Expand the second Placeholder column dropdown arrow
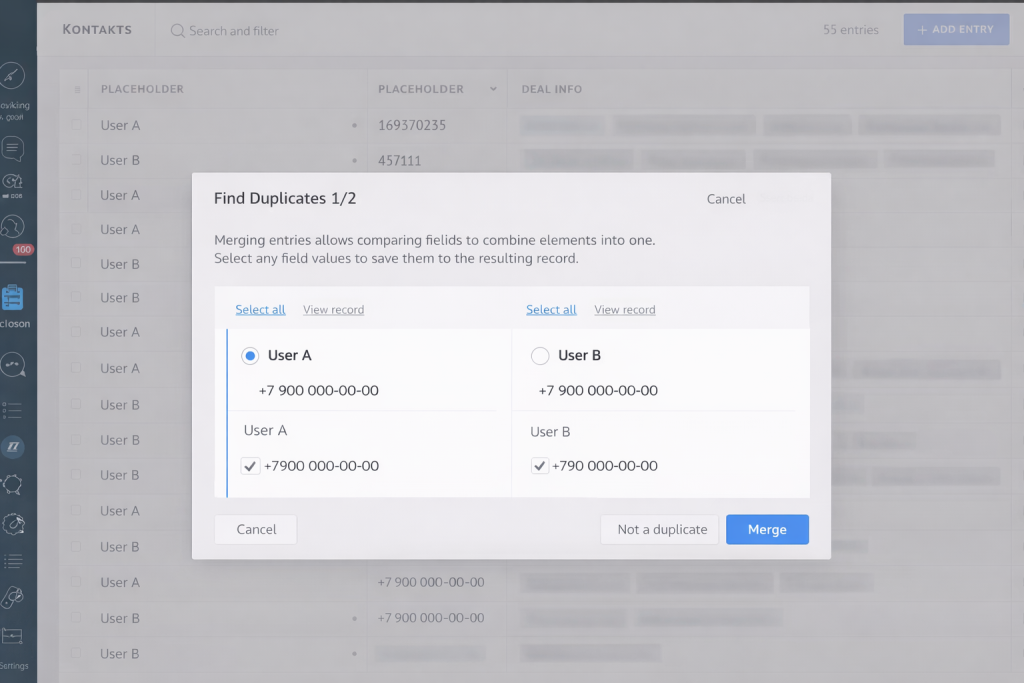This screenshot has width=1024, height=683. tap(493, 89)
